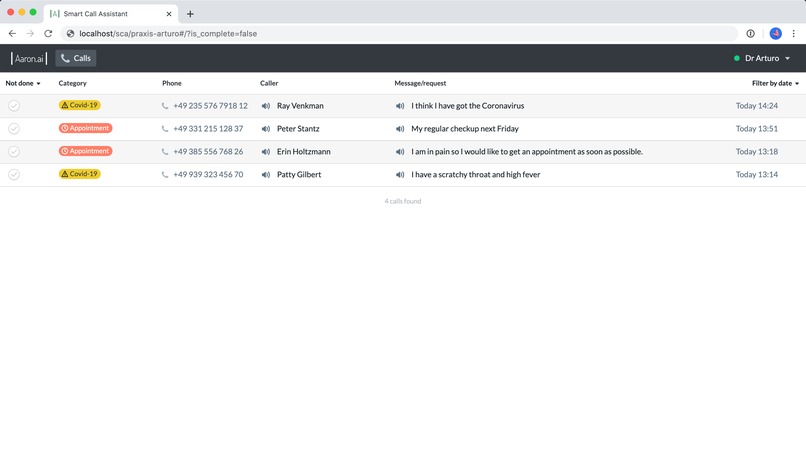Click phone number +49 385 556 768 26
Screen dimensions: 806x453
(208, 152)
